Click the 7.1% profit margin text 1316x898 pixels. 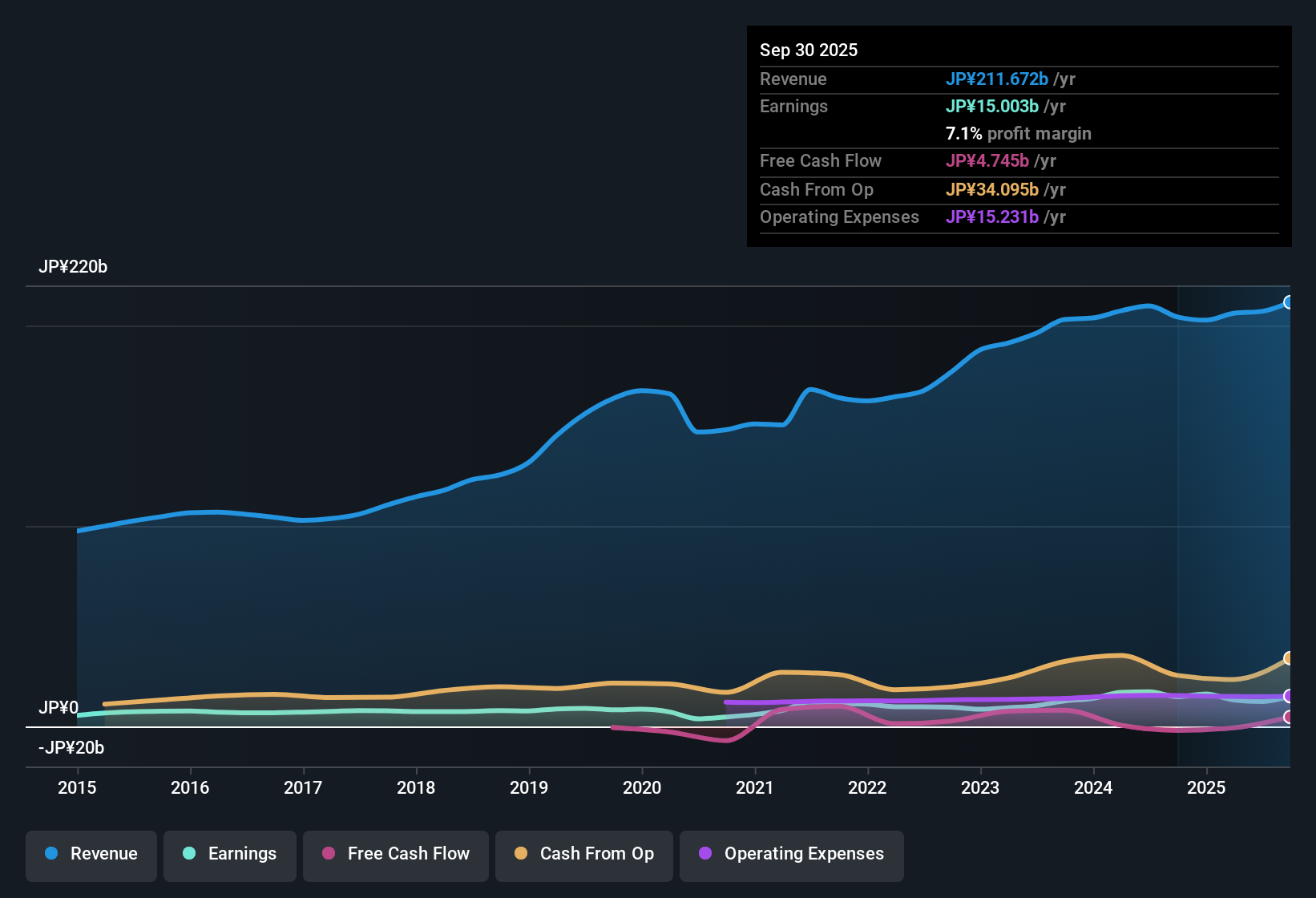click(1018, 134)
